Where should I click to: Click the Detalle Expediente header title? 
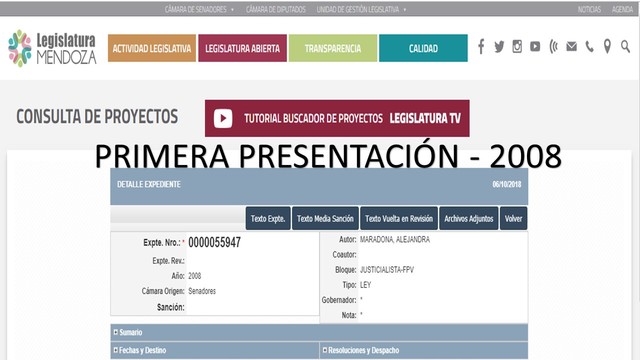coord(149,184)
